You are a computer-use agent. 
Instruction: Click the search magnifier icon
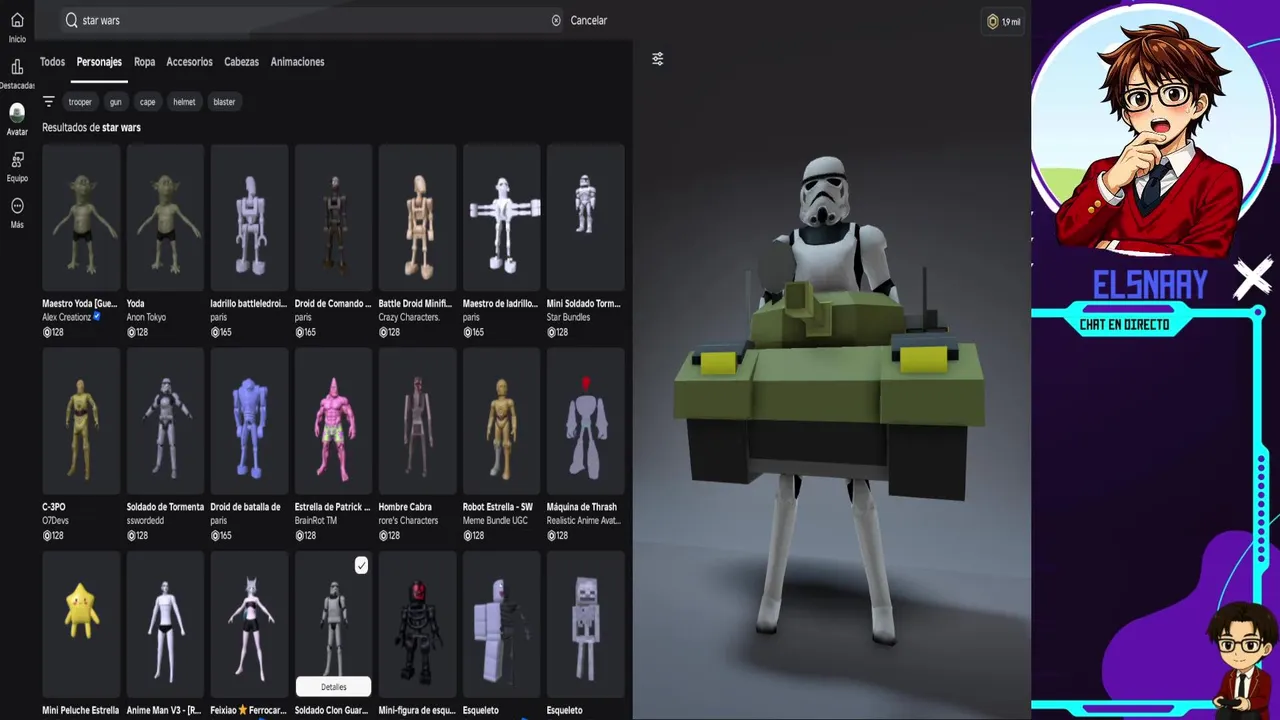71,20
